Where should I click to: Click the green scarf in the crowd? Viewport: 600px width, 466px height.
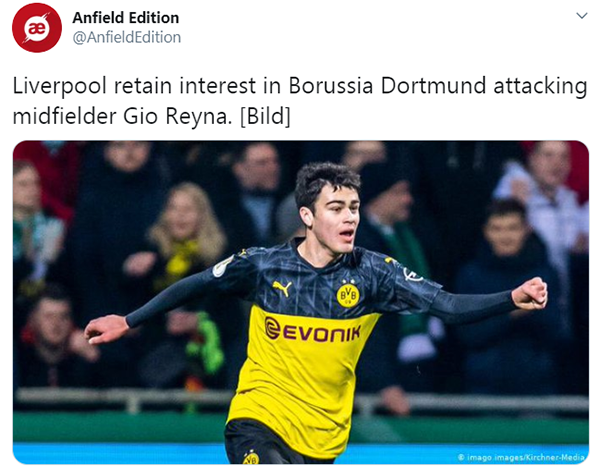click(207, 342)
